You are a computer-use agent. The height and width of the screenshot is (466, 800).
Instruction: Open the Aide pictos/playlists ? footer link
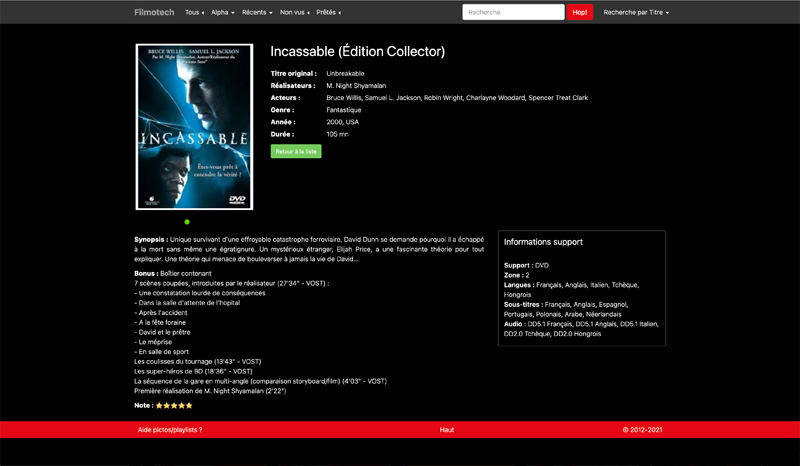click(170, 430)
